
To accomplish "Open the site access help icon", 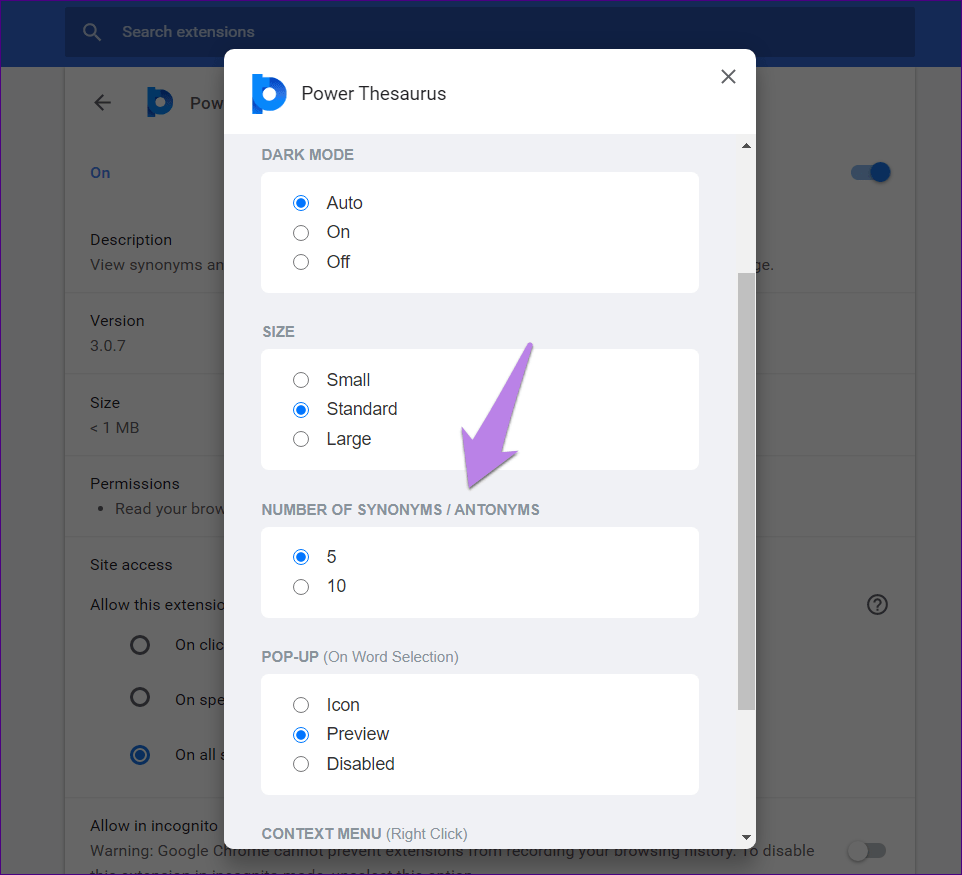I will tap(877, 605).
